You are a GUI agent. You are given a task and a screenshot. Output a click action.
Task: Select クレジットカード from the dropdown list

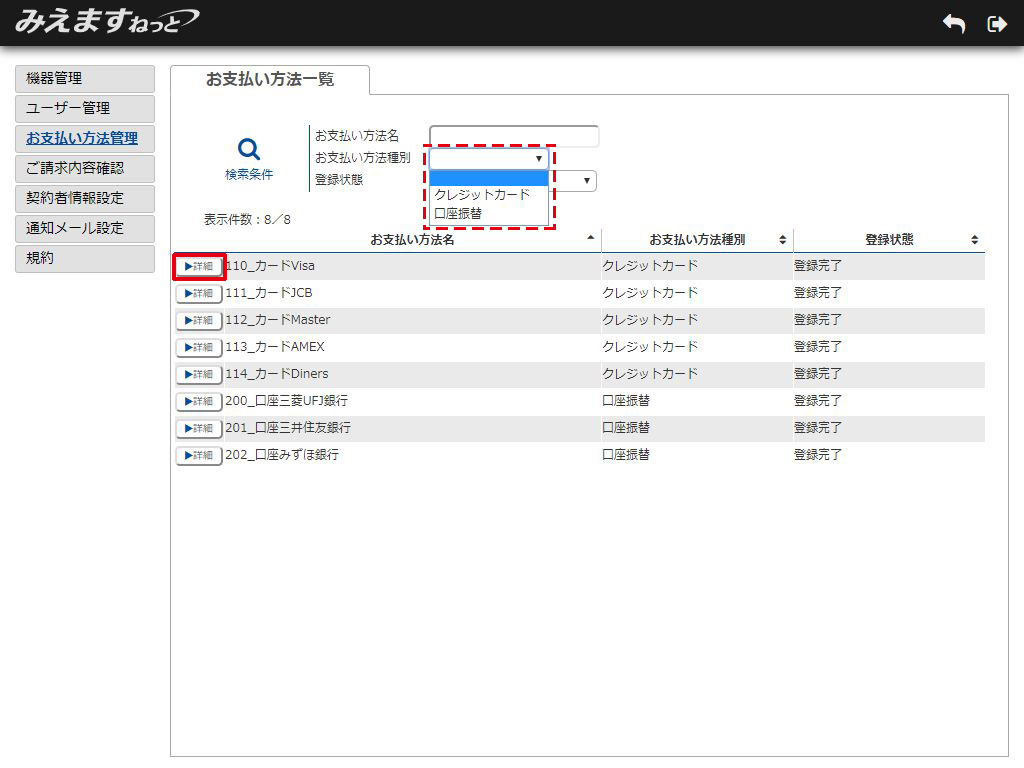pos(482,195)
